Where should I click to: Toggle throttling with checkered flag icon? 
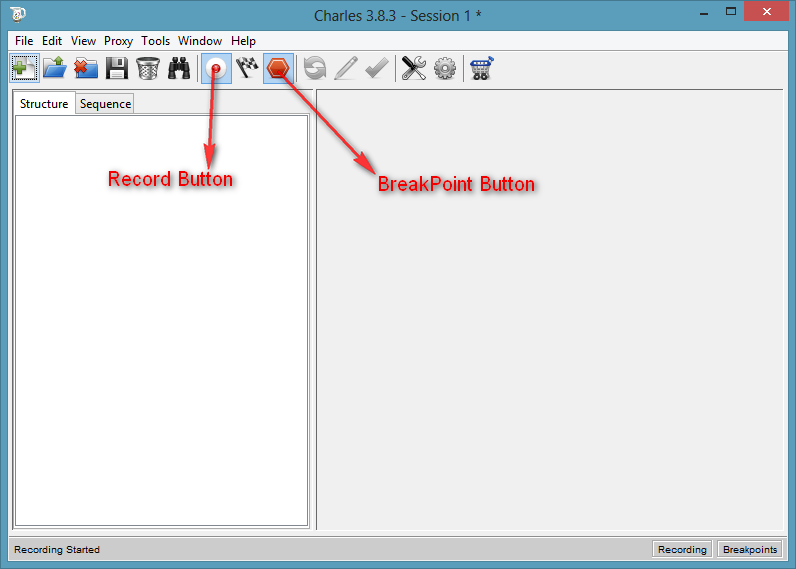click(247, 68)
